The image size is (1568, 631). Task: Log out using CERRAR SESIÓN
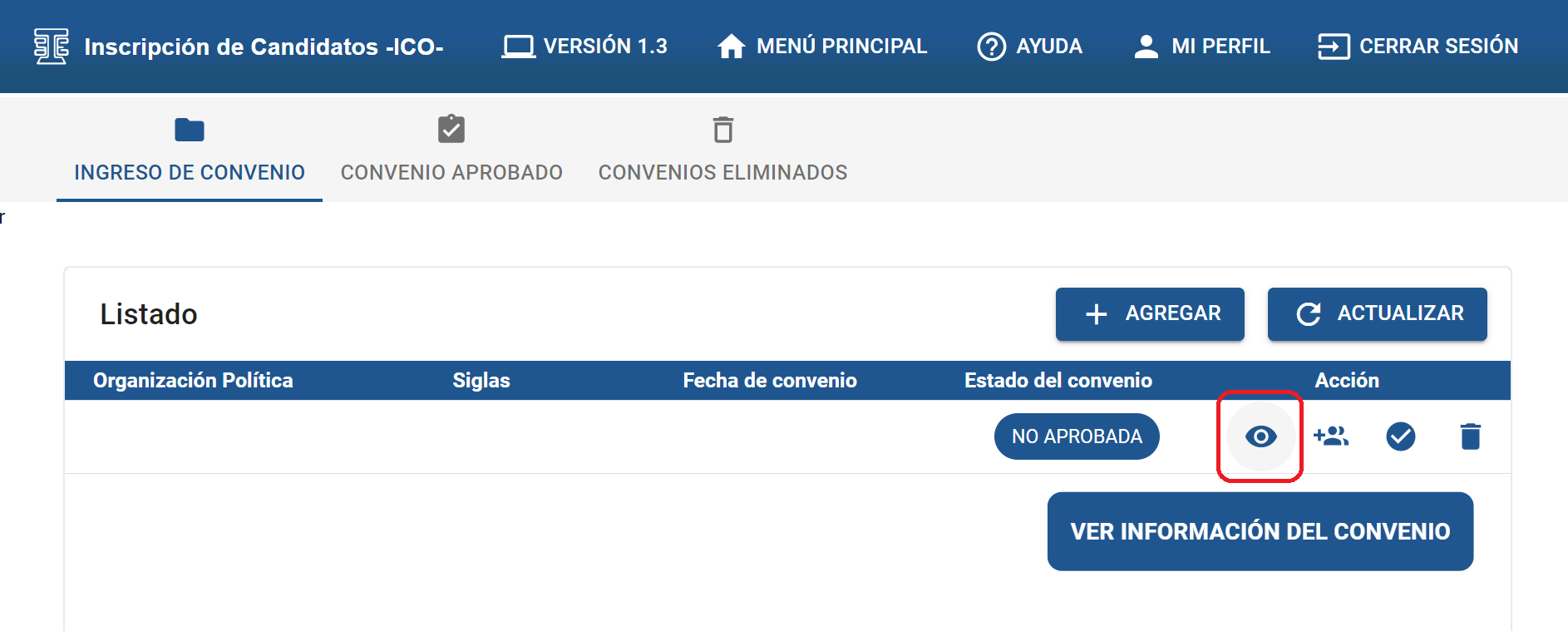(1418, 47)
